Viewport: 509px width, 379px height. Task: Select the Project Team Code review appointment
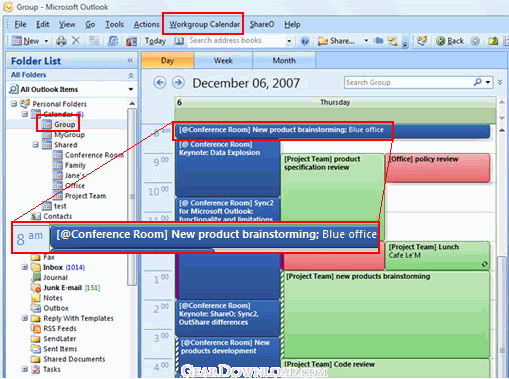[x=386, y=368]
